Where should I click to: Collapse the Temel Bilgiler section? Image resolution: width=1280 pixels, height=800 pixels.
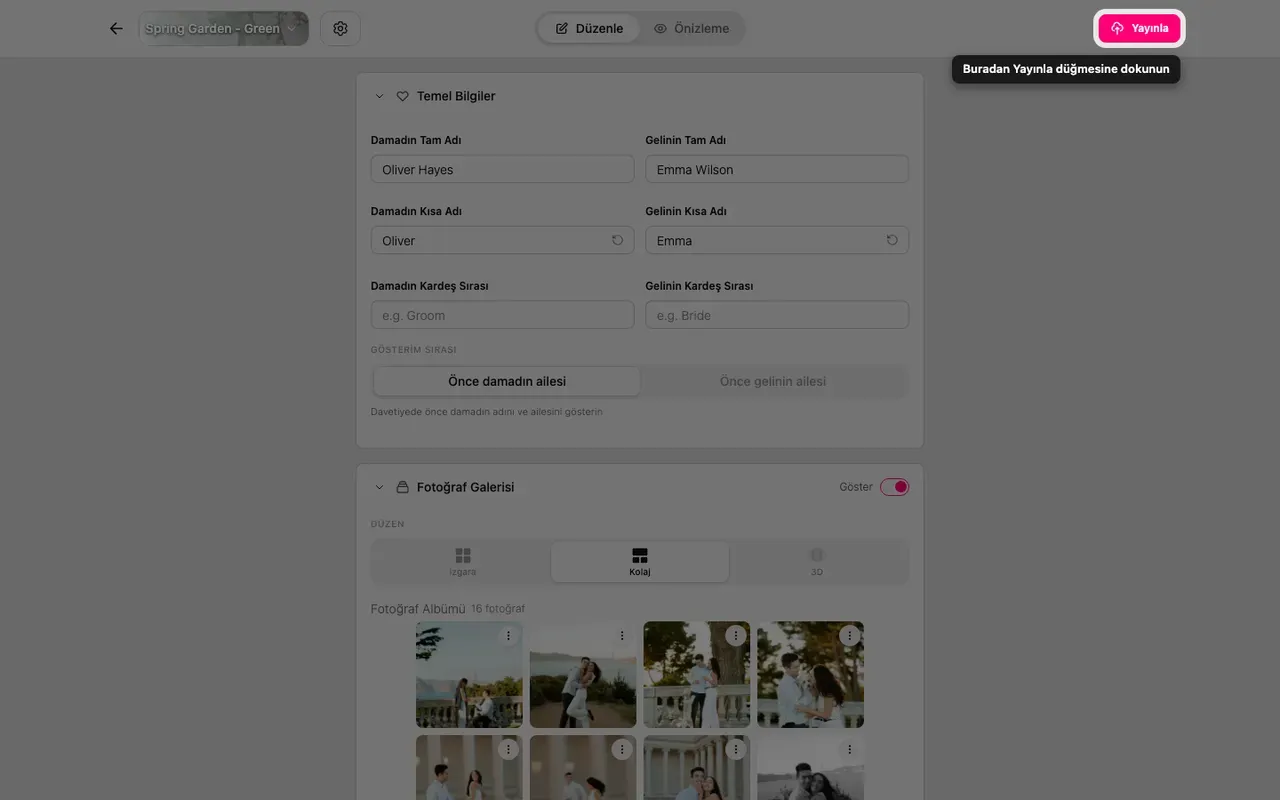click(379, 96)
